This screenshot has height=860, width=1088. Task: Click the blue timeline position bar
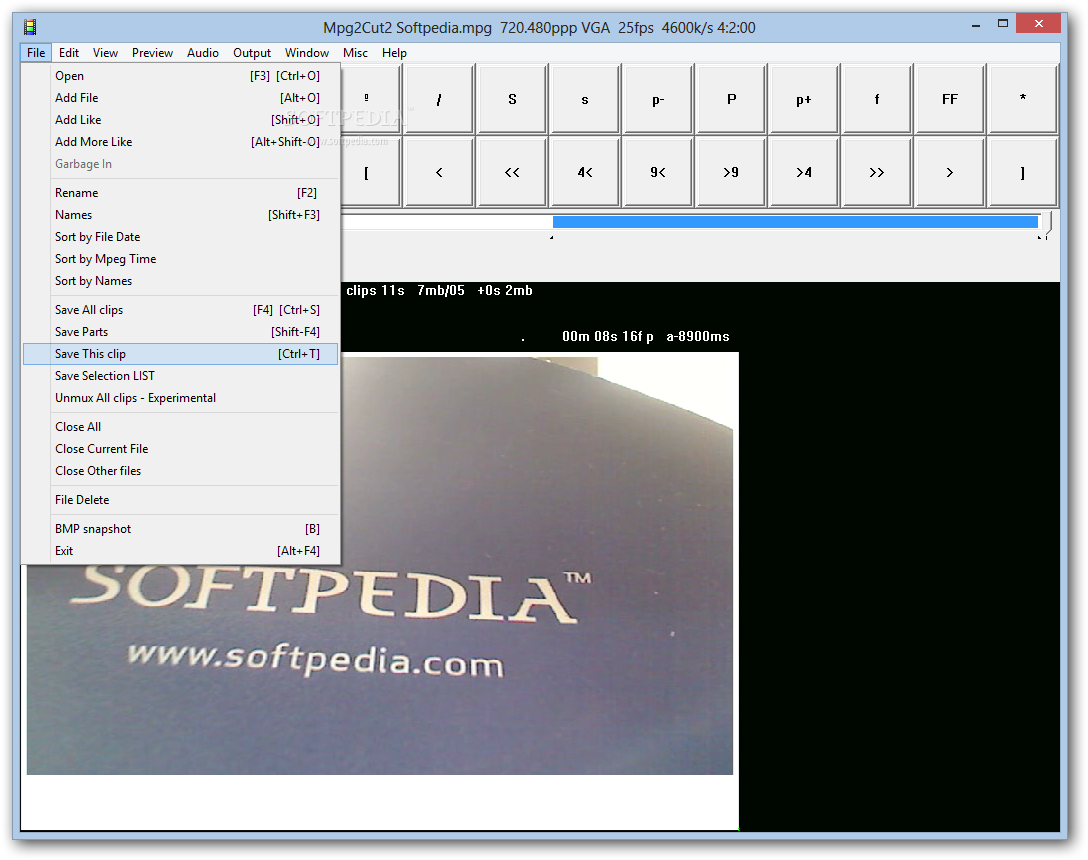pyautogui.click(x=795, y=222)
